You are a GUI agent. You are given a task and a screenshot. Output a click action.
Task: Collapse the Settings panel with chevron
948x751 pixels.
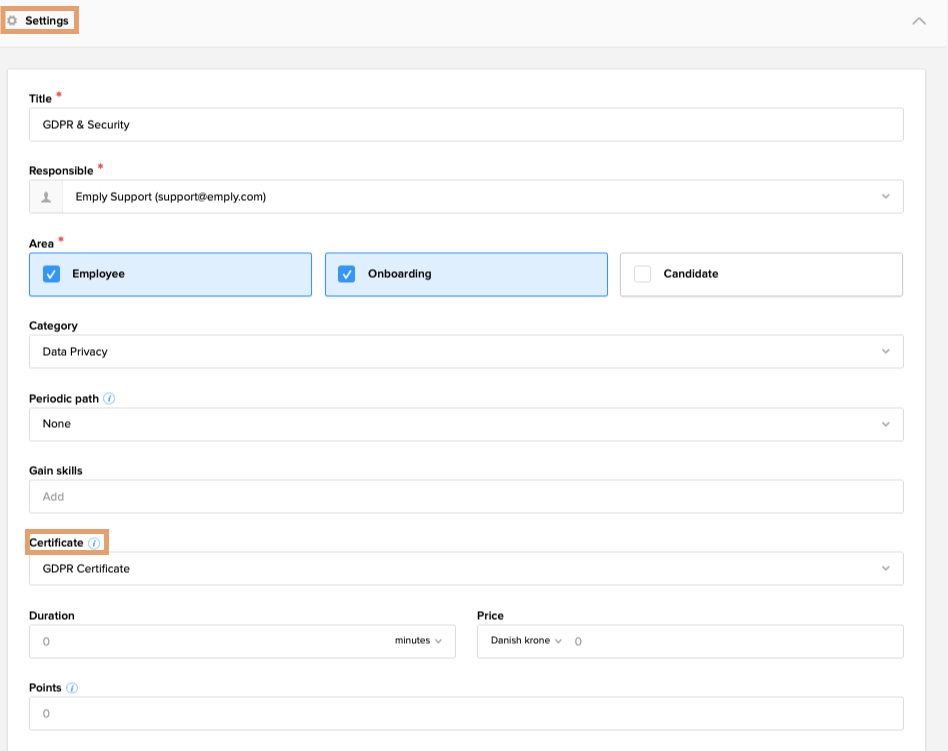919,21
